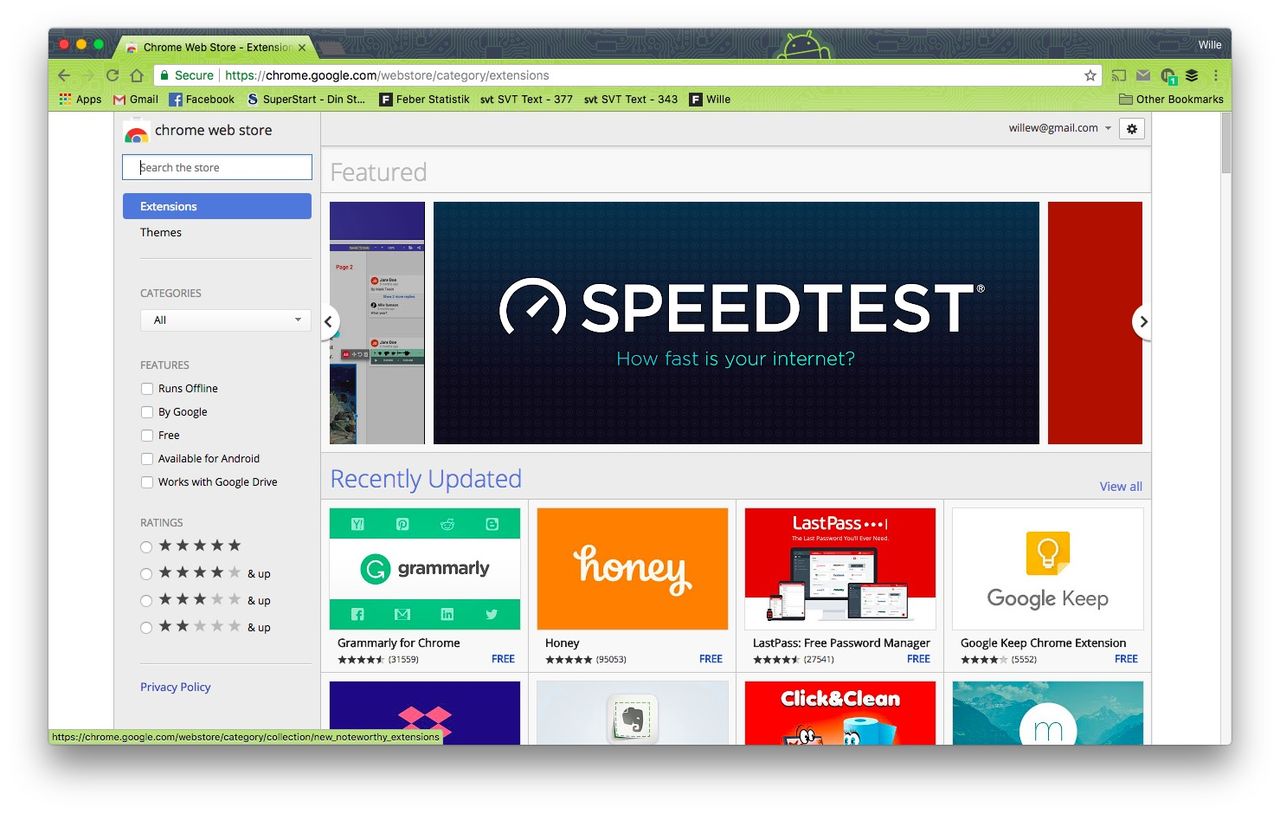Close the Chrome Web Store tab
1280x814 pixels.
pyautogui.click(x=302, y=47)
